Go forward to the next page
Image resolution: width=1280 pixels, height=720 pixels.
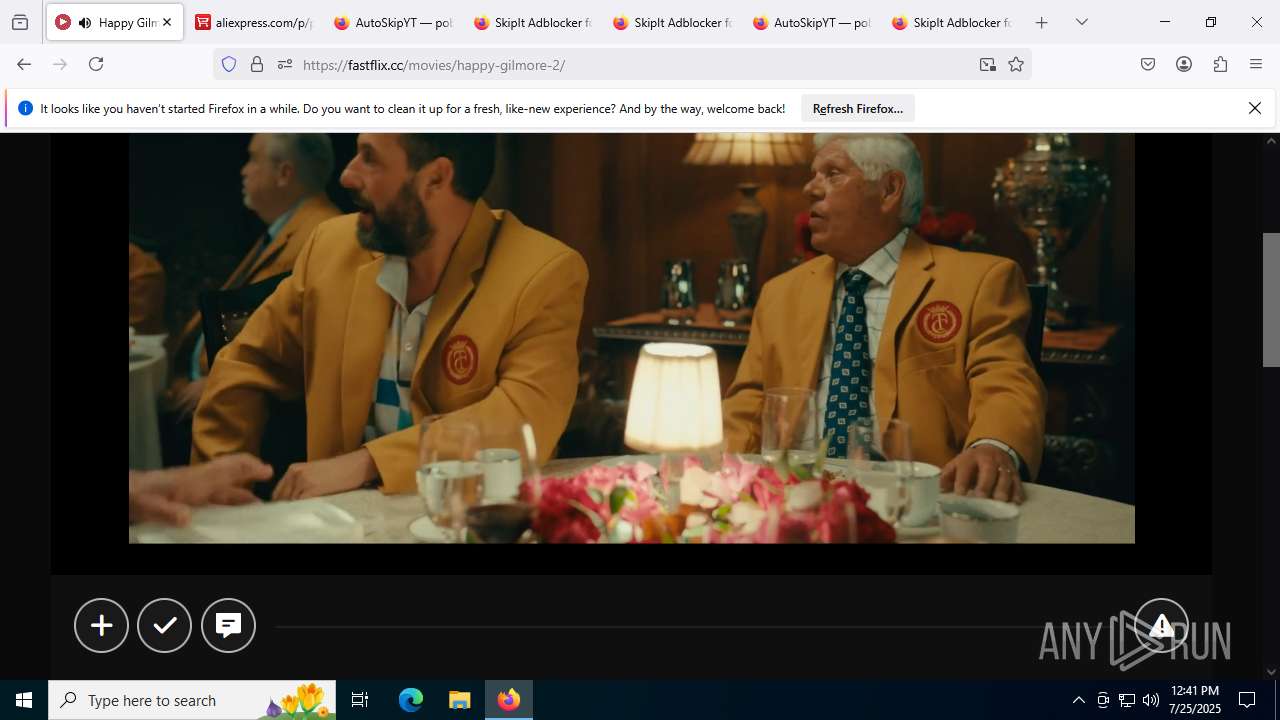pos(60,64)
